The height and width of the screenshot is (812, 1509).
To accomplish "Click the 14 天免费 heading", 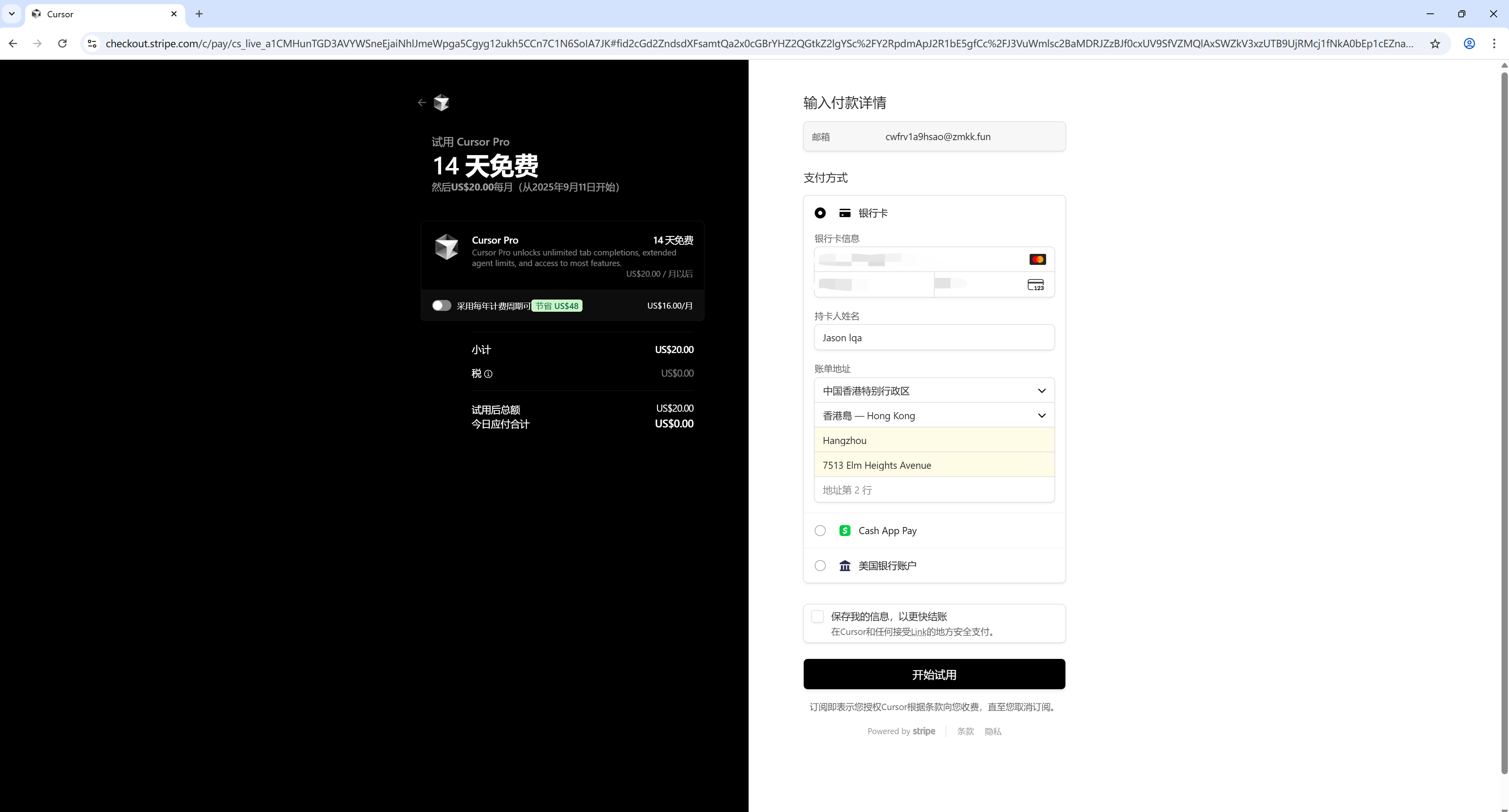I will coord(486,166).
